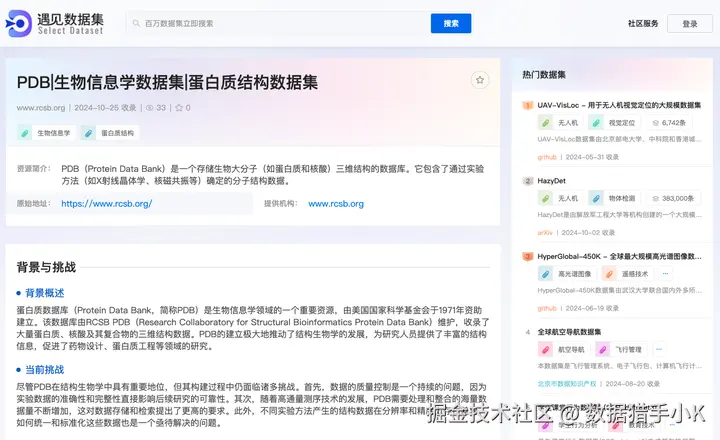
Task: Click the small star count icon
Action: (179, 108)
